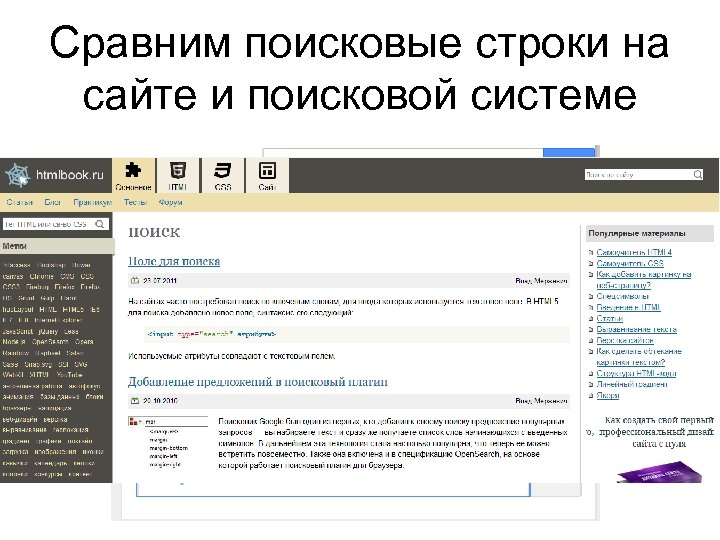Image resolution: width=720 pixels, height=540 pixels.
Task: Click the htmlbook.ru site name text
Action: click(x=70, y=175)
